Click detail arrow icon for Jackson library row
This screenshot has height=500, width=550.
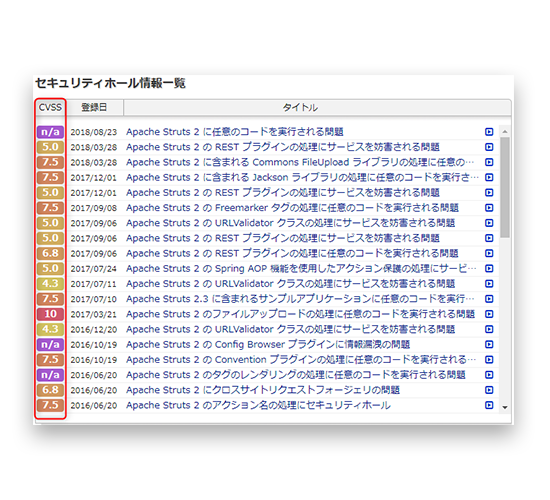pos(489,178)
